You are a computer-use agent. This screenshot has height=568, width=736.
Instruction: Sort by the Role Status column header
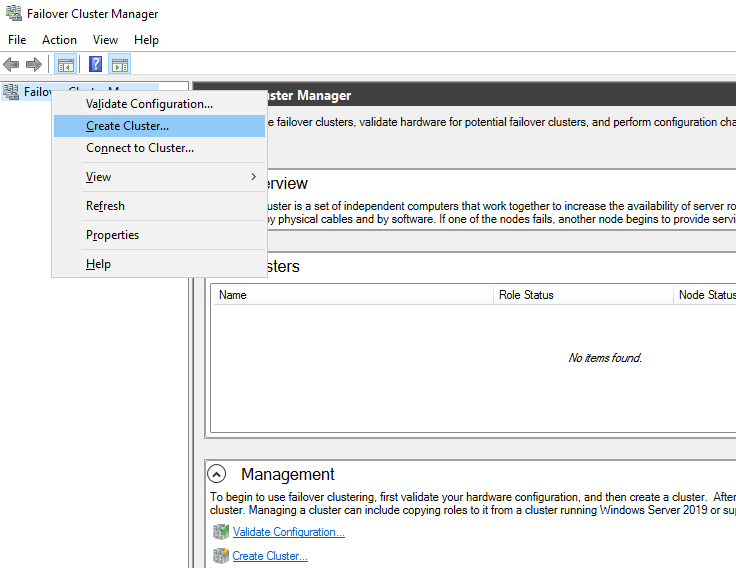(583, 295)
